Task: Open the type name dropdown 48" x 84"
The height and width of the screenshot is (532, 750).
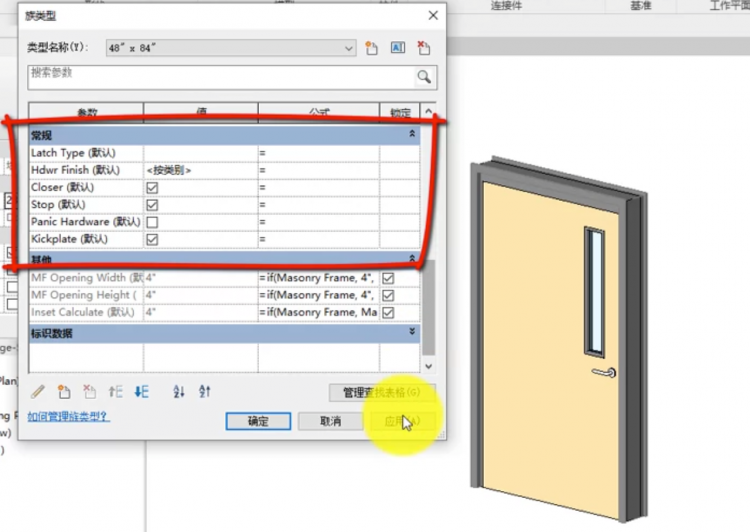Action: [x=348, y=47]
